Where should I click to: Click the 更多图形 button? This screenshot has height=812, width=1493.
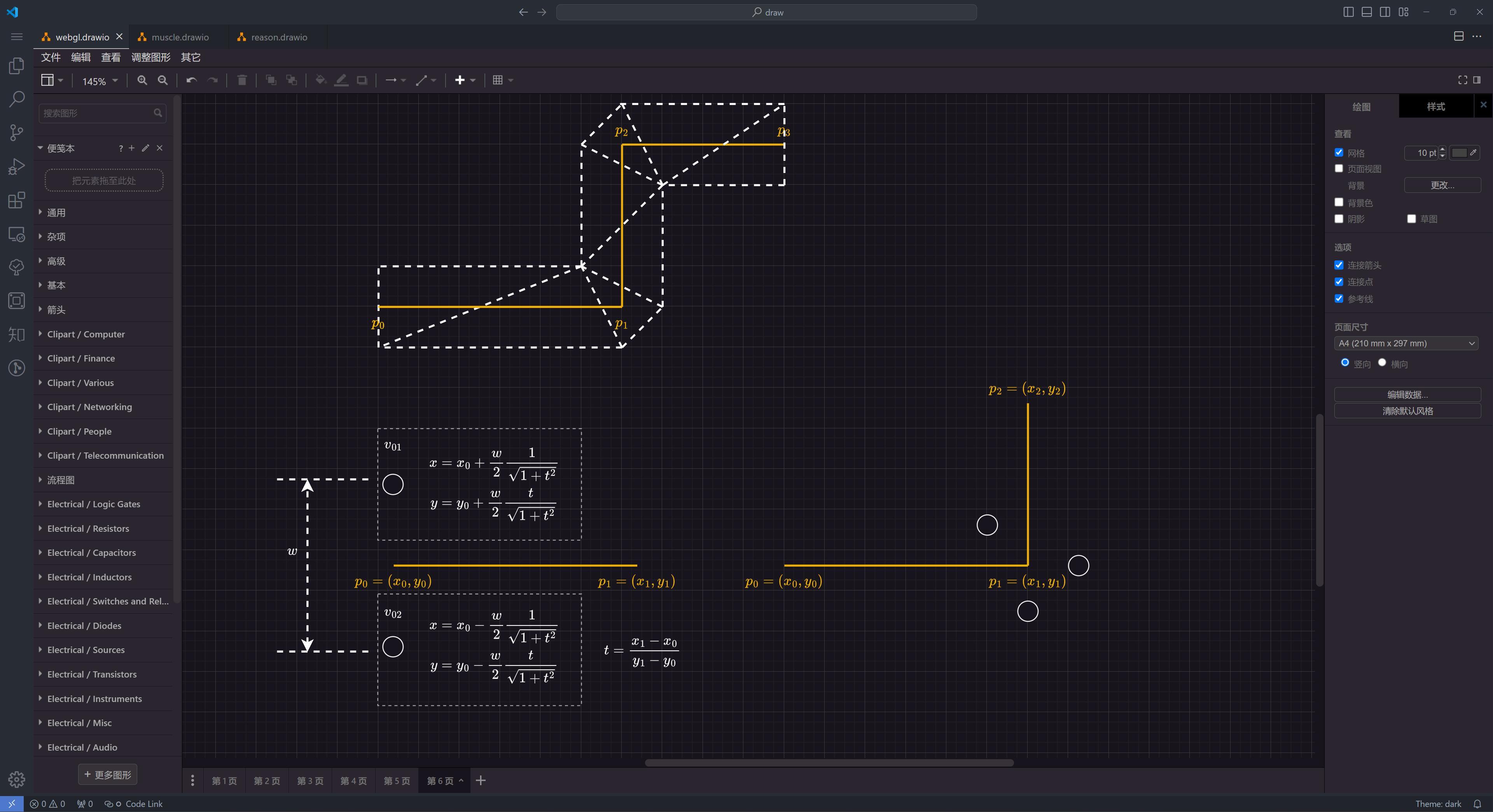click(x=108, y=775)
